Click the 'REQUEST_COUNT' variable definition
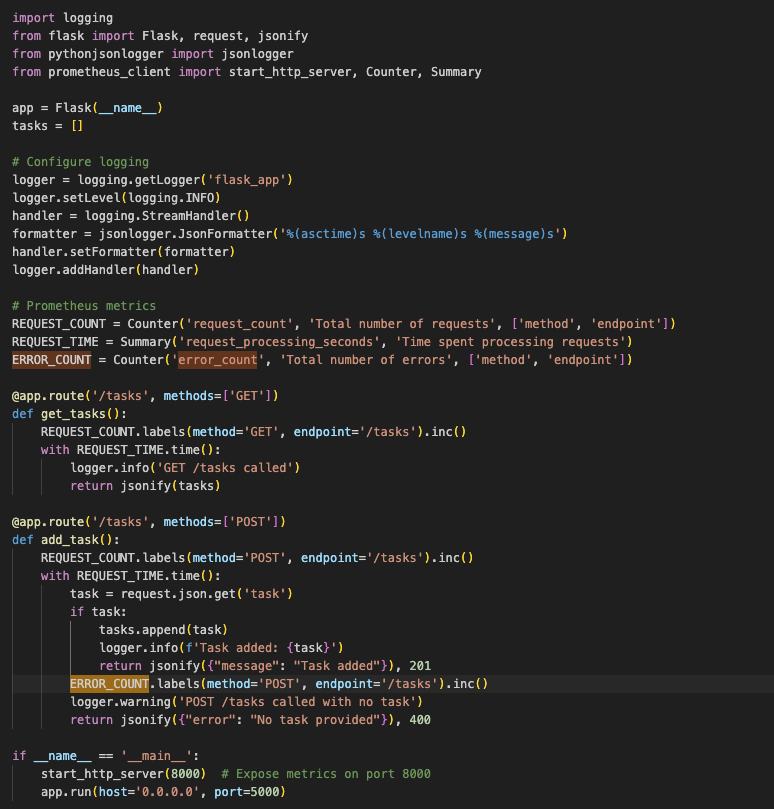The height and width of the screenshot is (809, 774). 59,324
